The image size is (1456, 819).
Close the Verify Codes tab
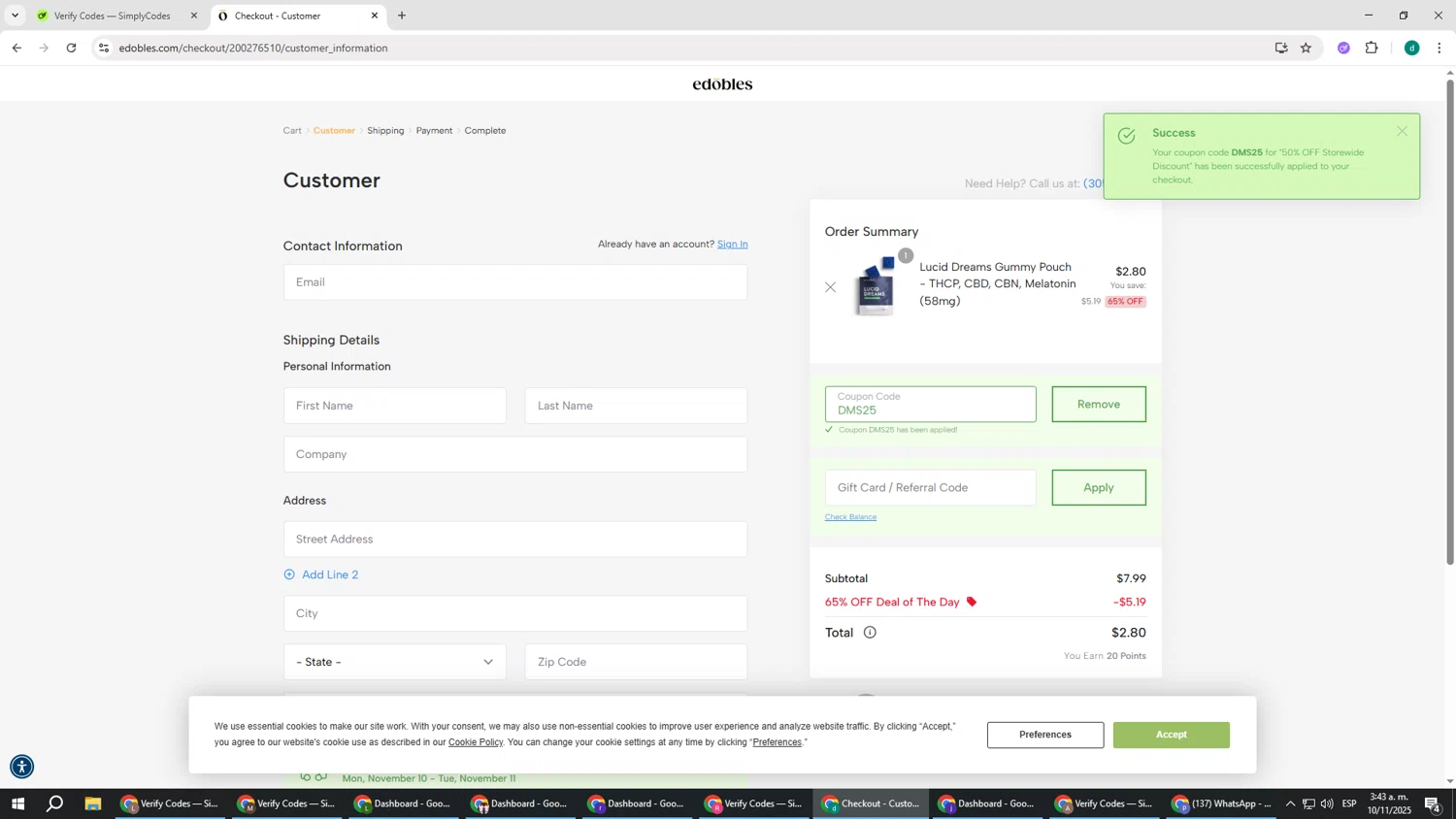pyautogui.click(x=193, y=16)
